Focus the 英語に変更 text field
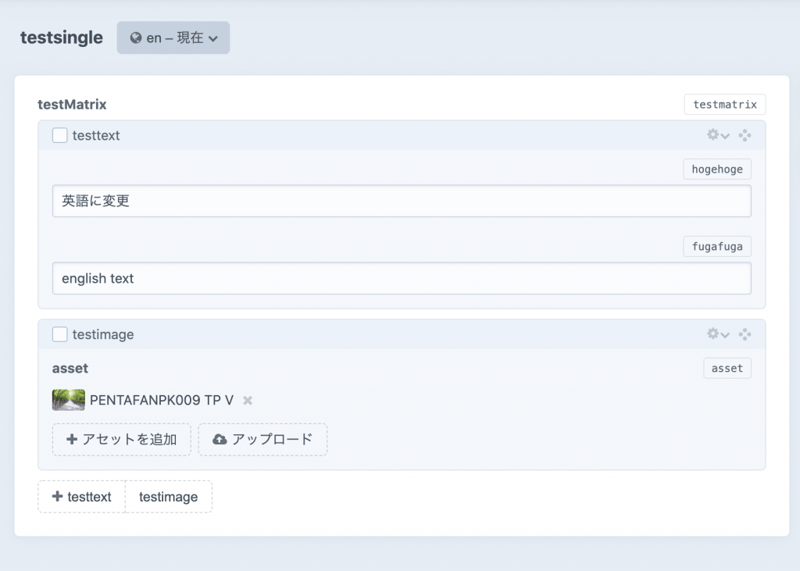The height and width of the screenshot is (571, 800). (x=402, y=201)
